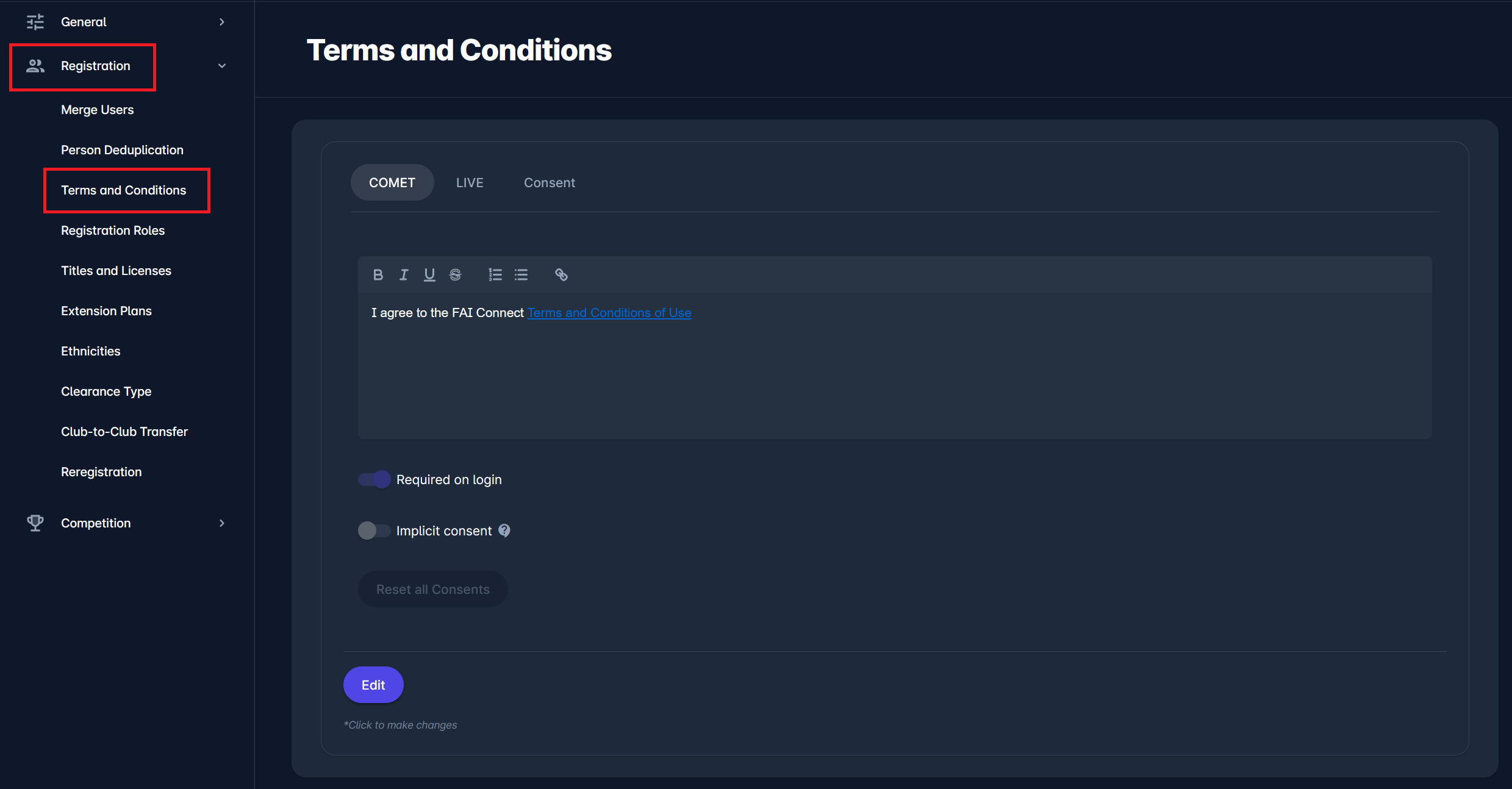Click the insert link icon
The width and height of the screenshot is (1512, 789).
tap(561, 275)
